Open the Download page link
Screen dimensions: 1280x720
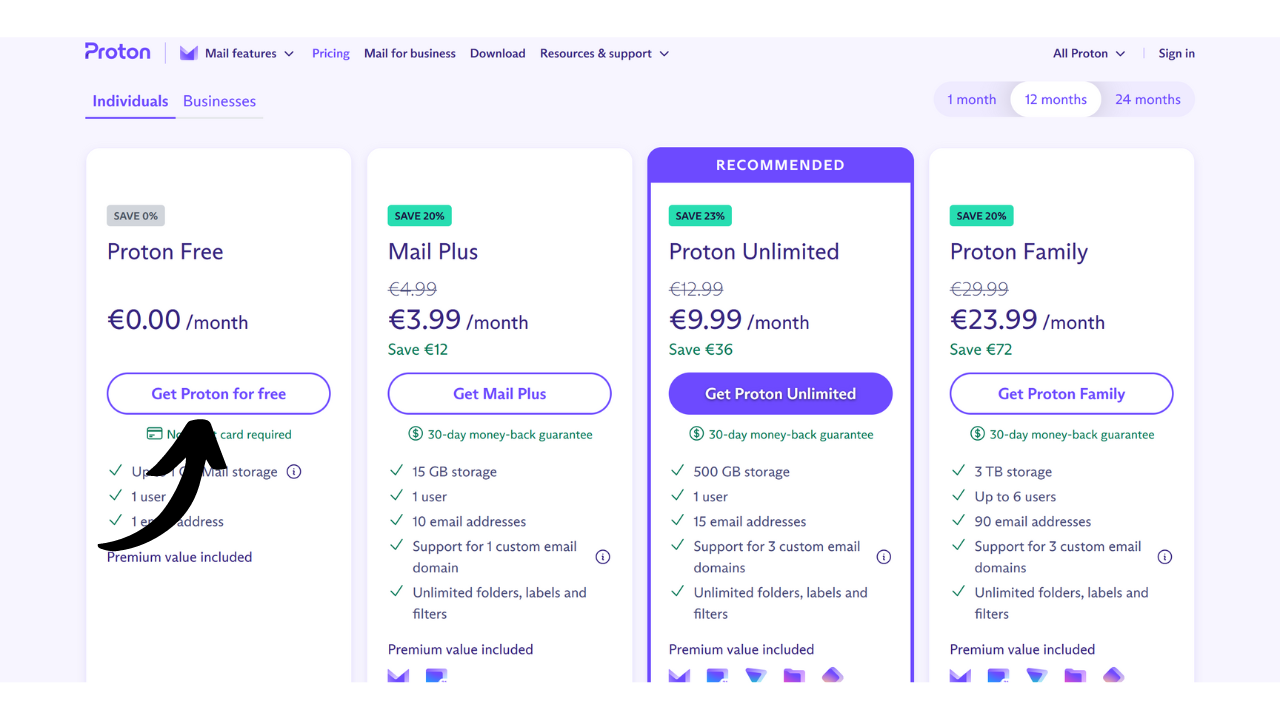pyautogui.click(x=497, y=54)
